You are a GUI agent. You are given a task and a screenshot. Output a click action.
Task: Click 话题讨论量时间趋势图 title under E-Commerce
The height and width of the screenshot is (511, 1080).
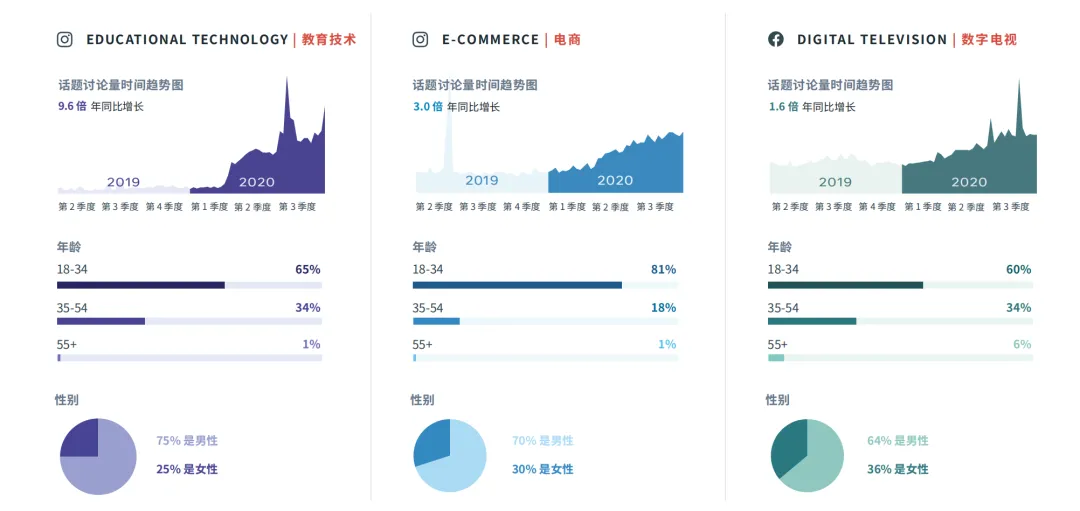pos(475,85)
